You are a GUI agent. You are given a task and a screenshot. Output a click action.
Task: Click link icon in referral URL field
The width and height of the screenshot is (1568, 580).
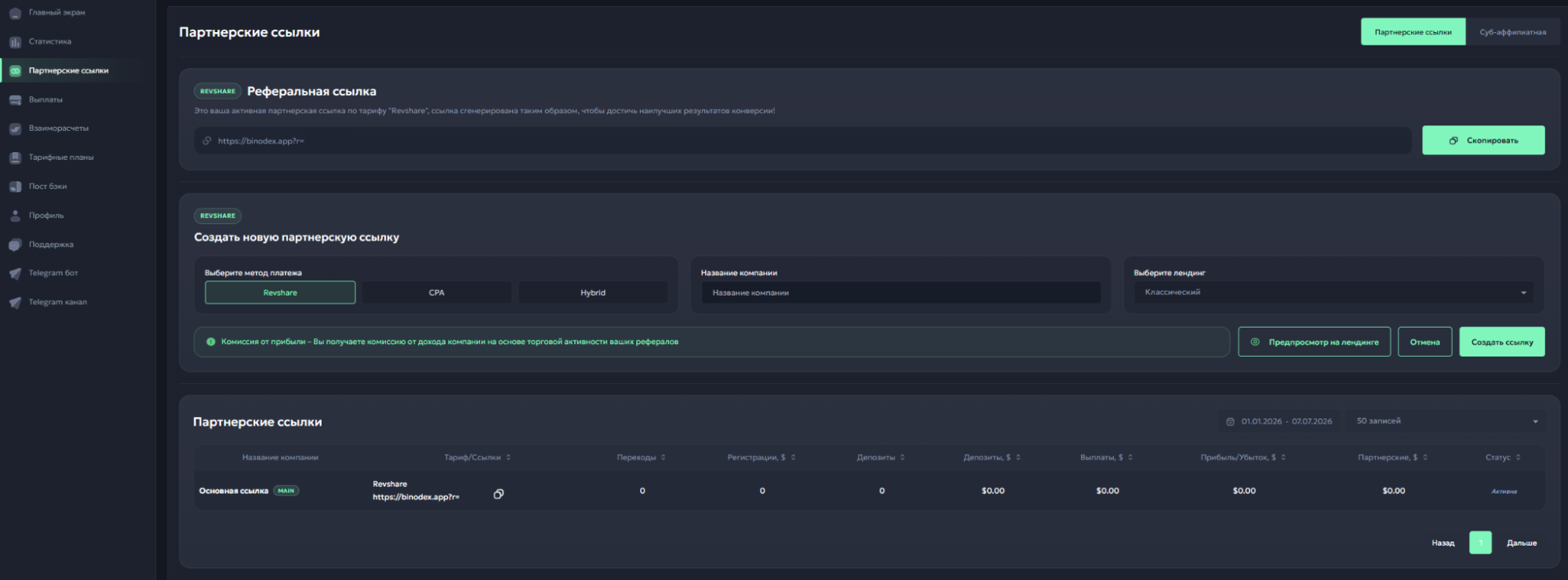(207, 141)
